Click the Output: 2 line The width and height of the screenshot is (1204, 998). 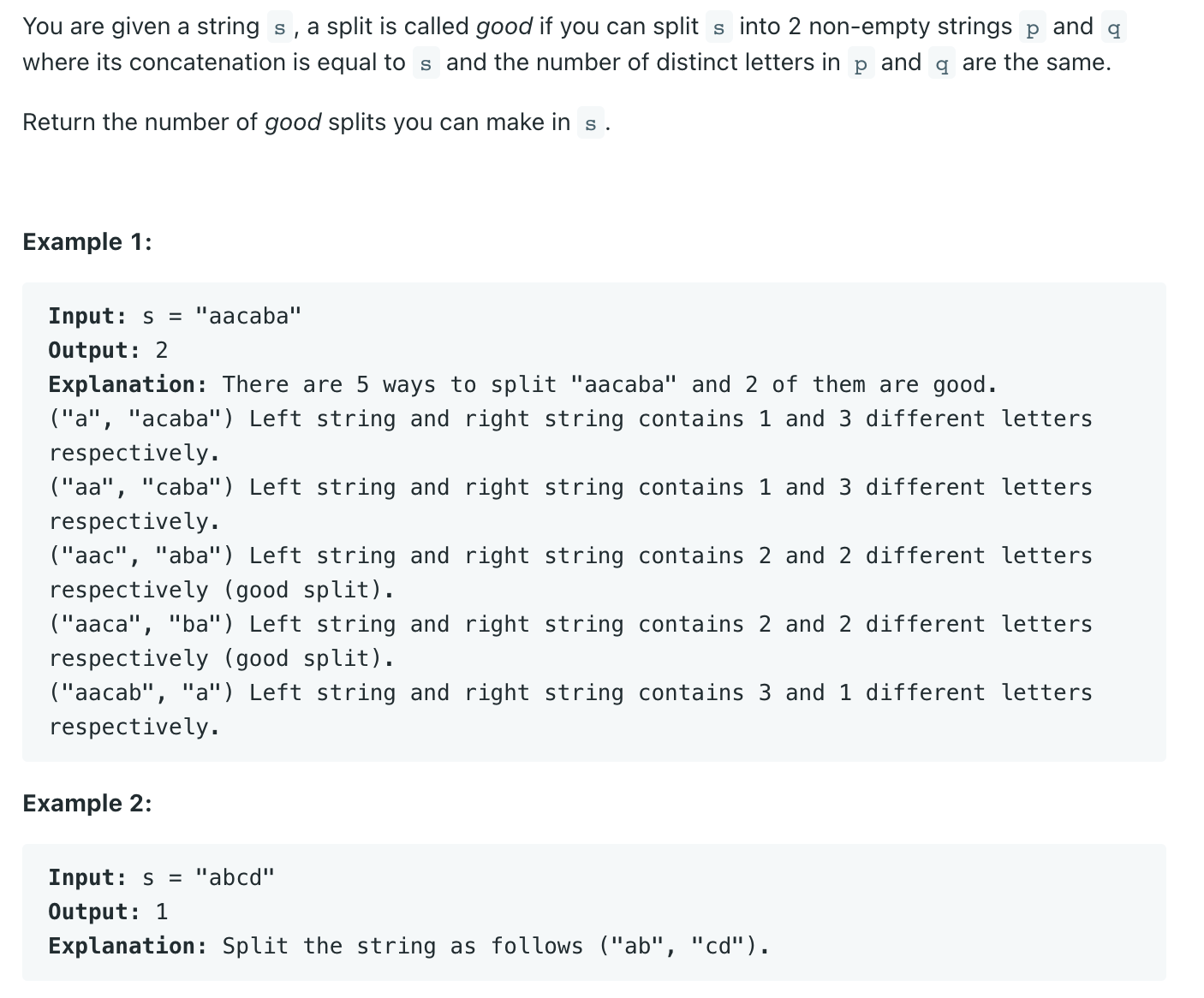(109, 350)
